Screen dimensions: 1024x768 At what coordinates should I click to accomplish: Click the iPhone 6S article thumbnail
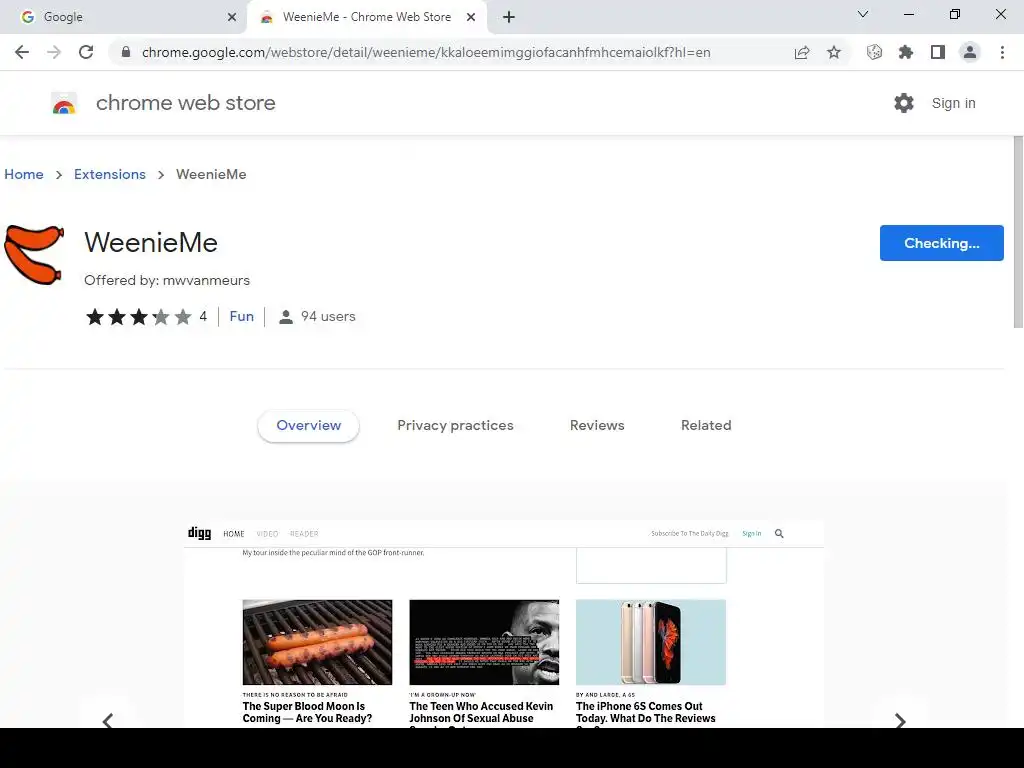click(x=650, y=643)
